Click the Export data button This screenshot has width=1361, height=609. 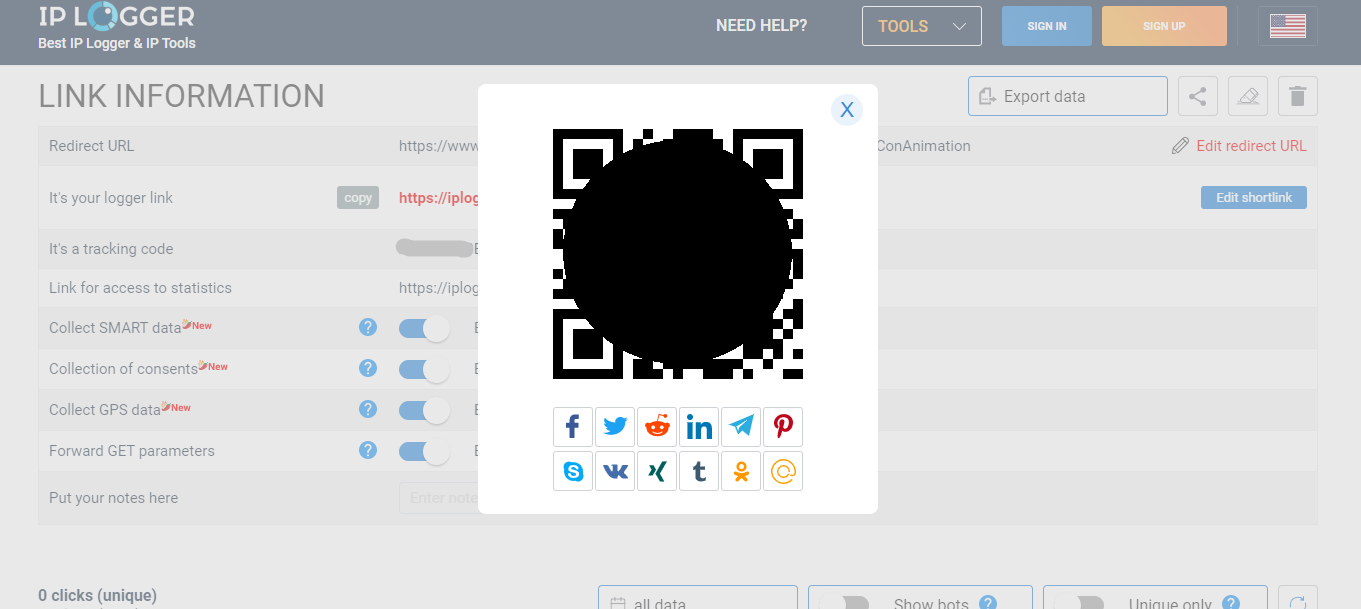tap(1068, 96)
